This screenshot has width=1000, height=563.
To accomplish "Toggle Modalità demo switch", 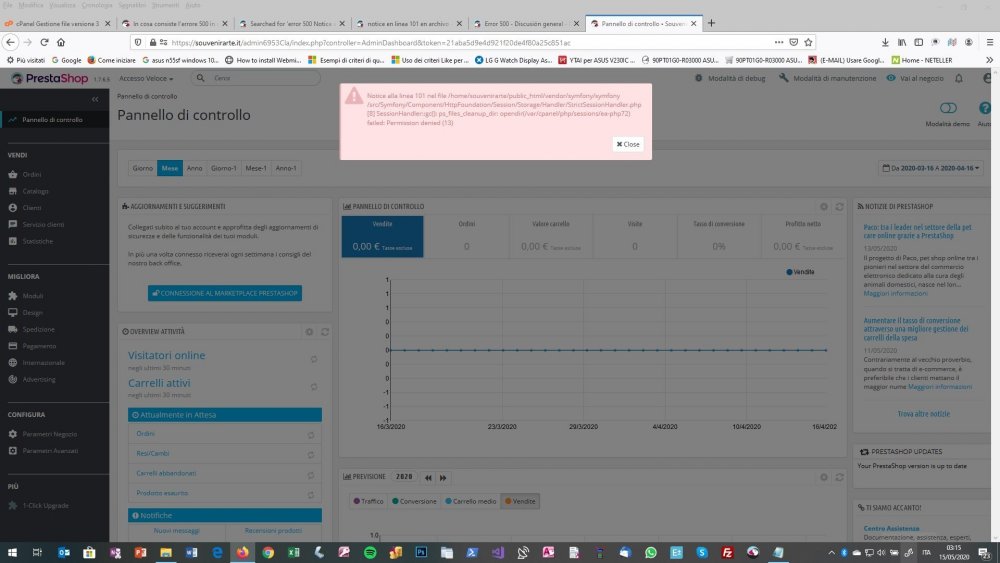I will click(x=948, y=108).
